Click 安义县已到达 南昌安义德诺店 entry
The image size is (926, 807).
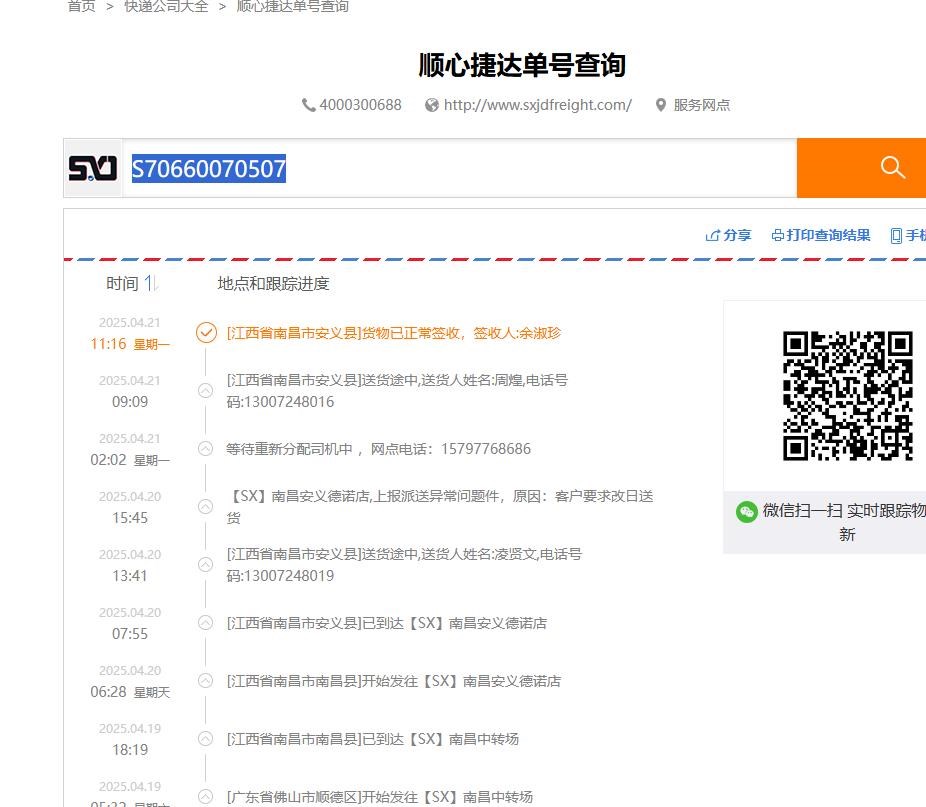387,623
